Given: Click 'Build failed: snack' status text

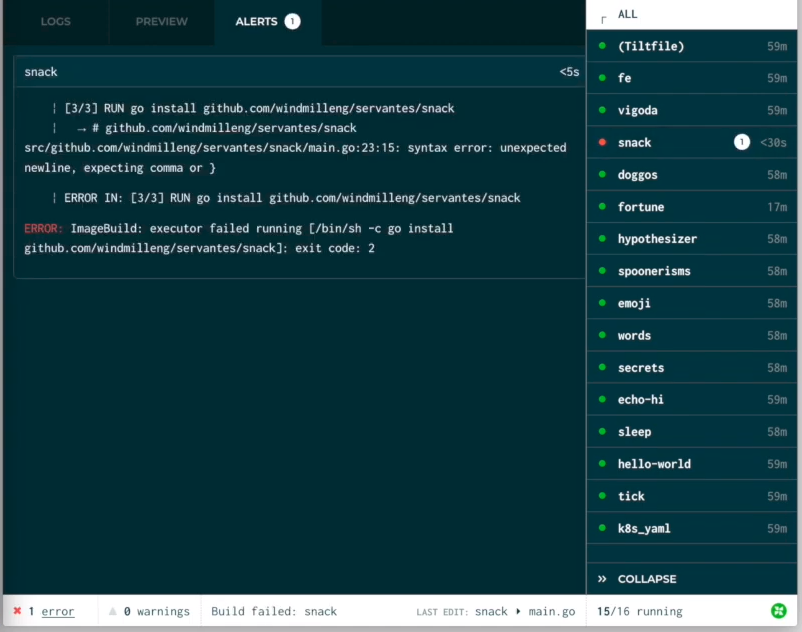Looking at the screenshot, I should (274, 611).
